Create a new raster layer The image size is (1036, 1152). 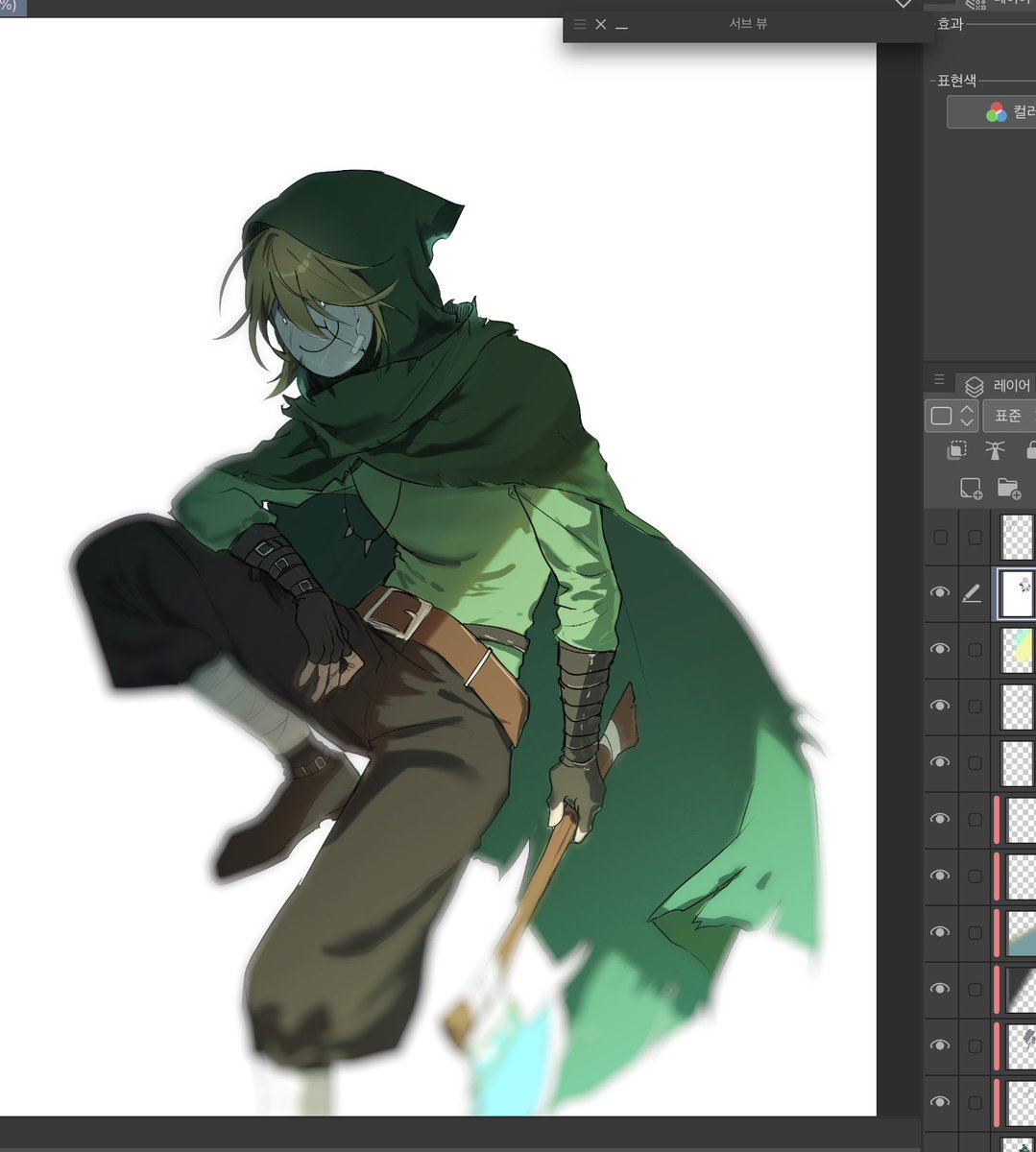pos(971,488)
